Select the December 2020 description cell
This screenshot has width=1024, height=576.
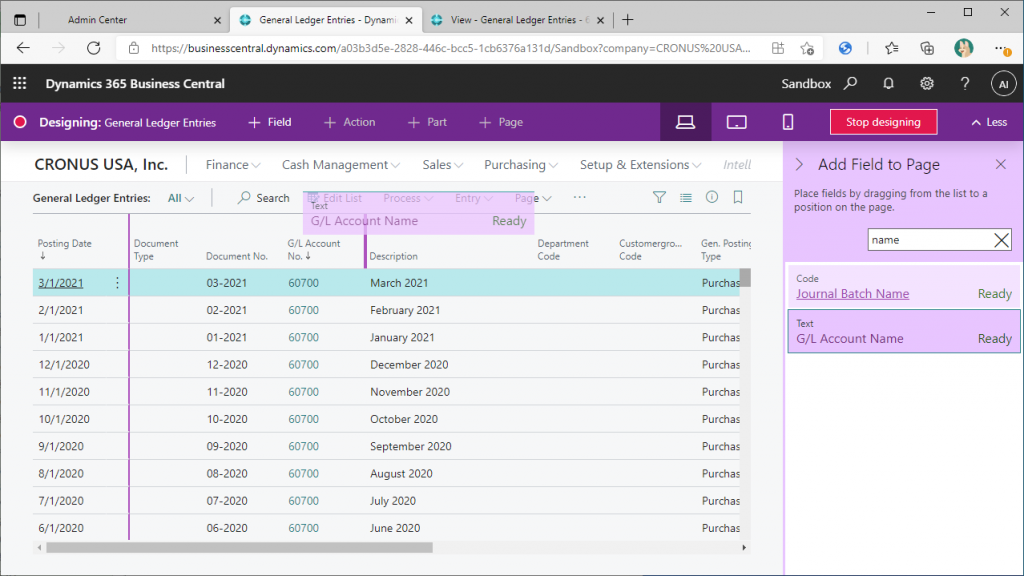[x=409, y=364]
